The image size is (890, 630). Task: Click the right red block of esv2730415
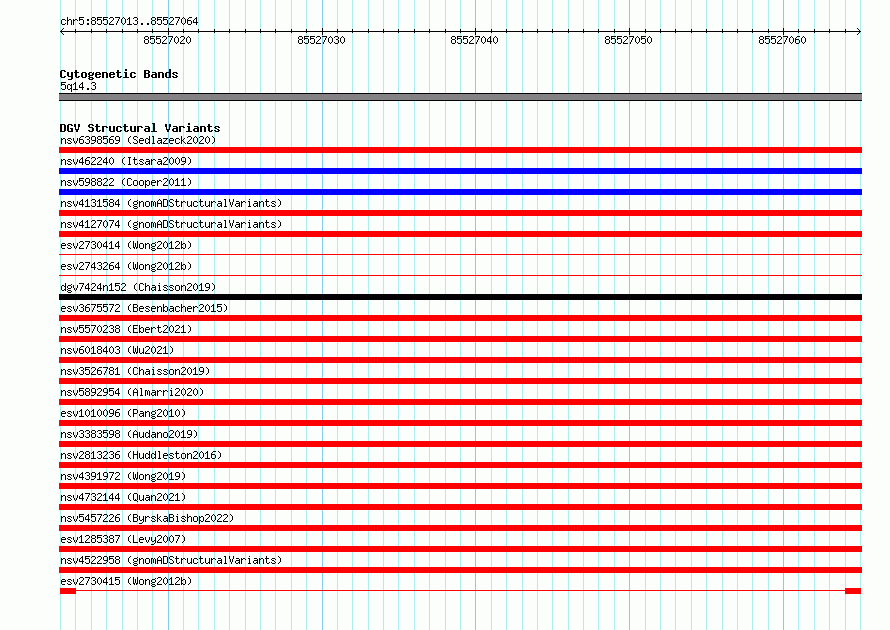(853, 591)
